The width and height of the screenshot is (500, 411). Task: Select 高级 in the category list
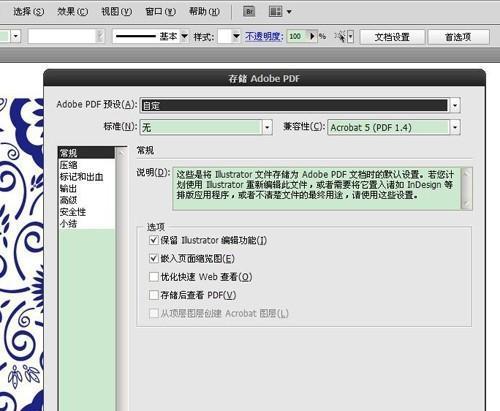click(x=86, y=200)
